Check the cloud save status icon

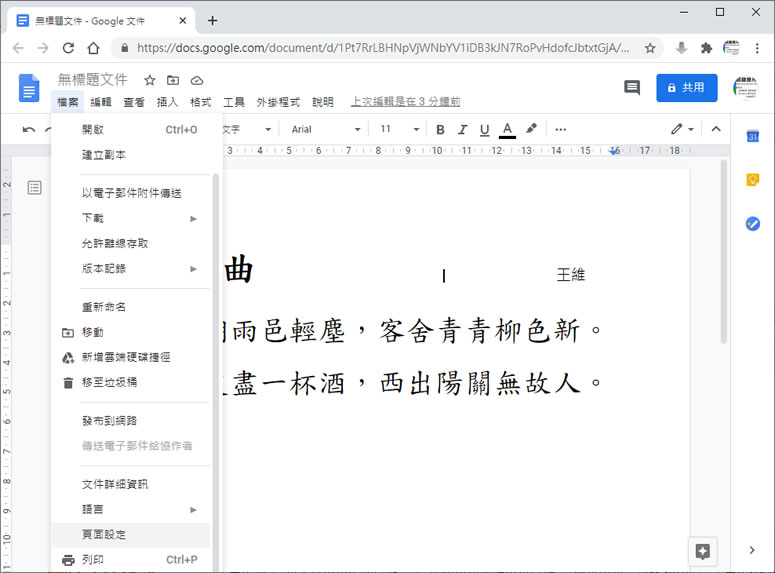(x=197, y=80)
